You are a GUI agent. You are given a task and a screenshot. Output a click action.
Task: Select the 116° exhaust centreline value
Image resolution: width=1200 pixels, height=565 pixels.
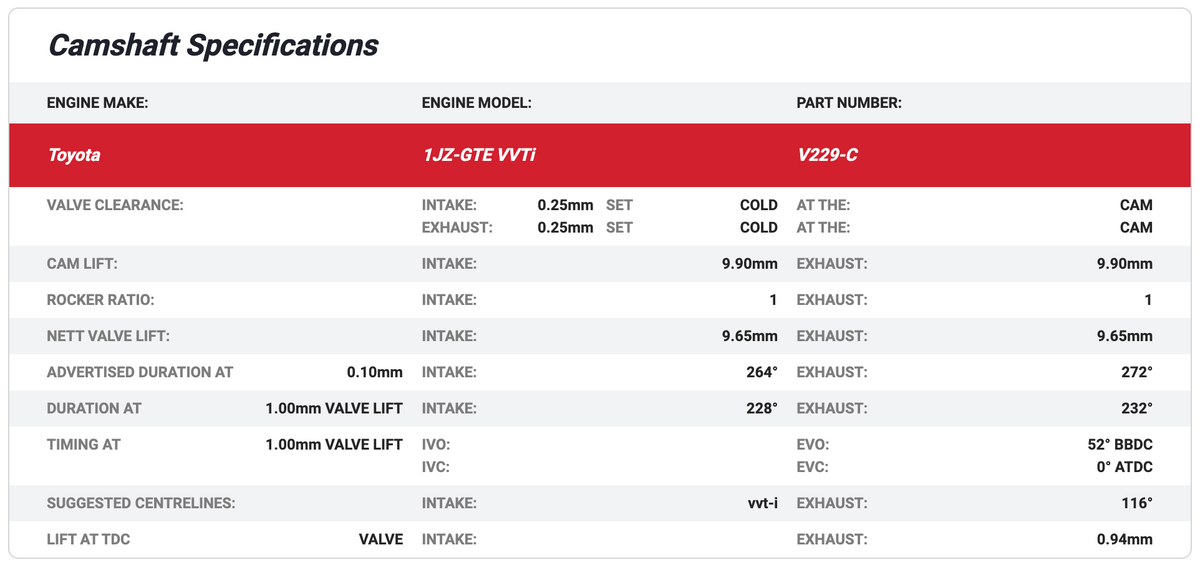(1136, 503)
